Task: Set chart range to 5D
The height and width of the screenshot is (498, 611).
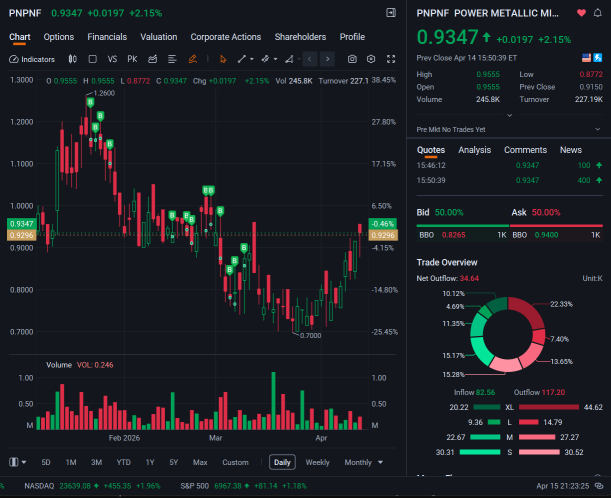Action: coord(46,462)
